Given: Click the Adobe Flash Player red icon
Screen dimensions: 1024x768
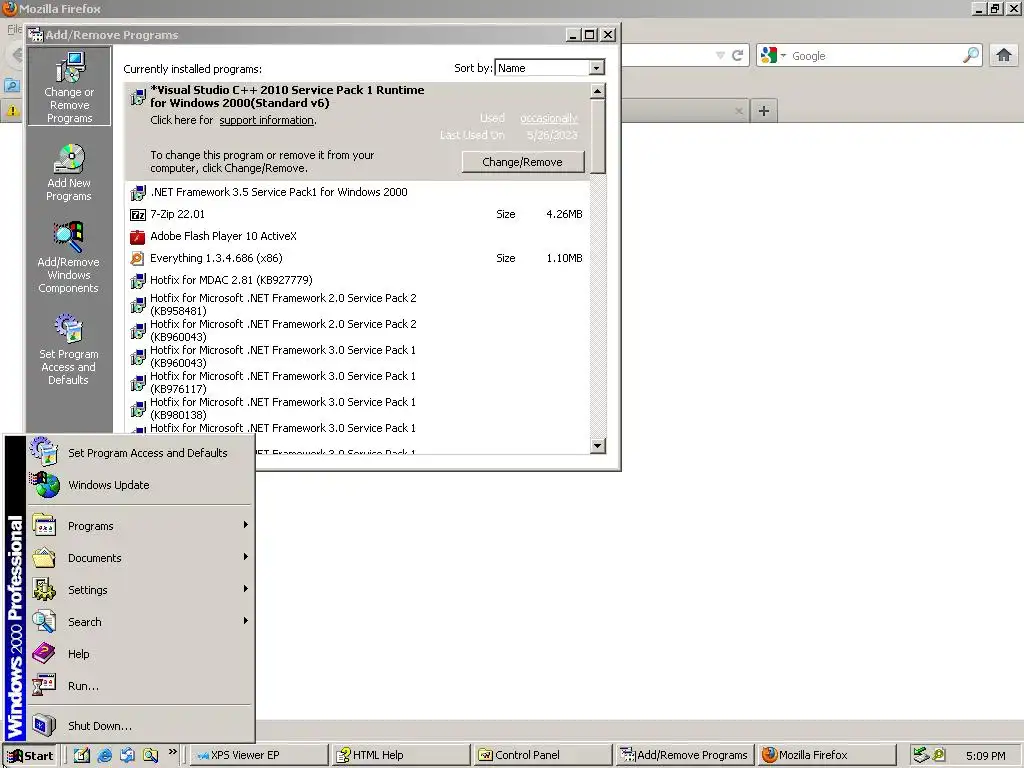Looking at the screenshot, I should coord(138,236).
